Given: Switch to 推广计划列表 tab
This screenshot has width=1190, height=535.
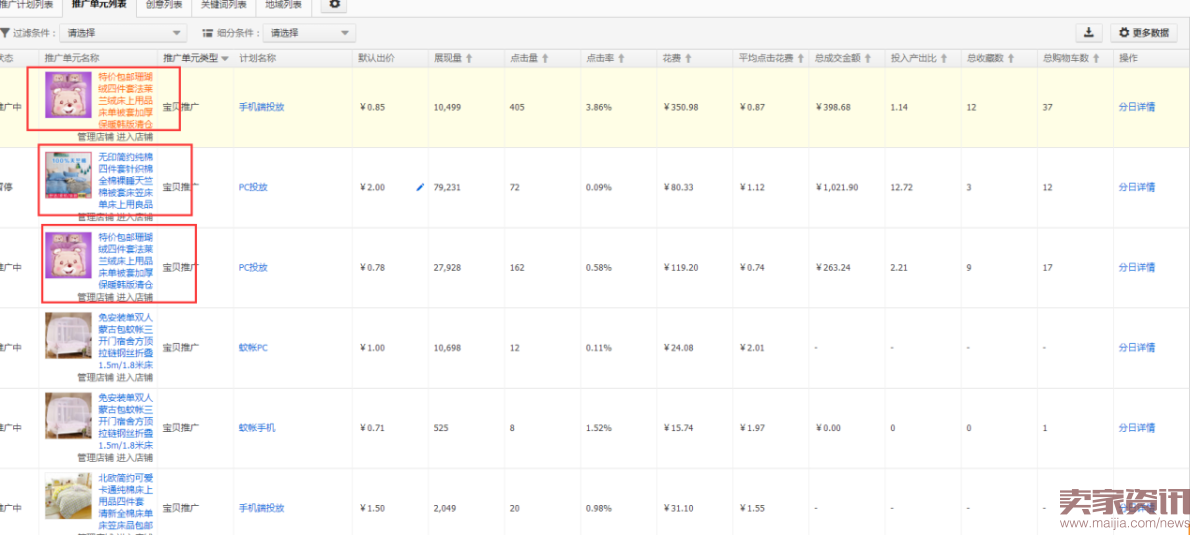Looking at the screenshot, I should click(x=27, y=5).
